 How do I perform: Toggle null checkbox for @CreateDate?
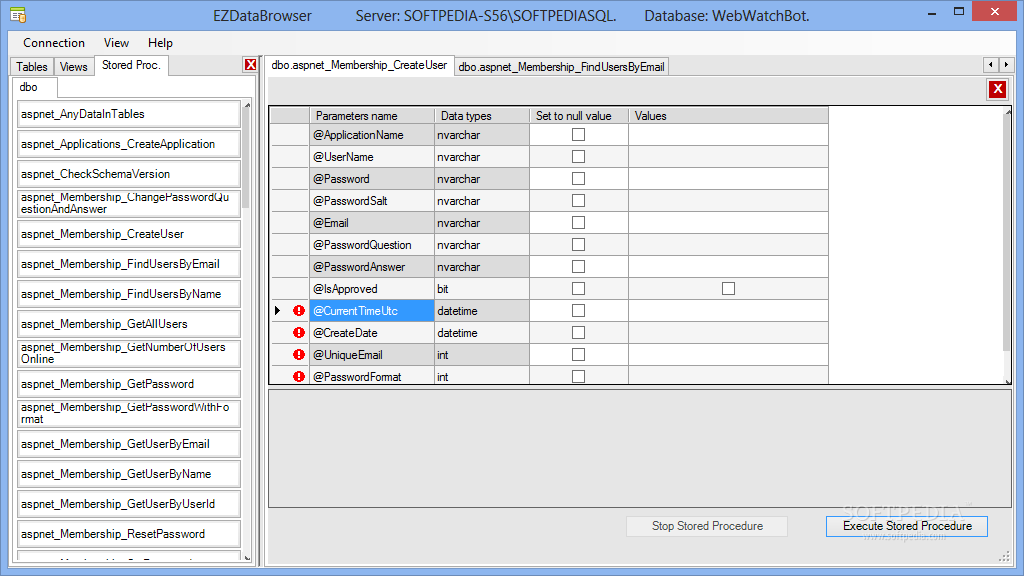pyautogui.click(x=579, y=332)
